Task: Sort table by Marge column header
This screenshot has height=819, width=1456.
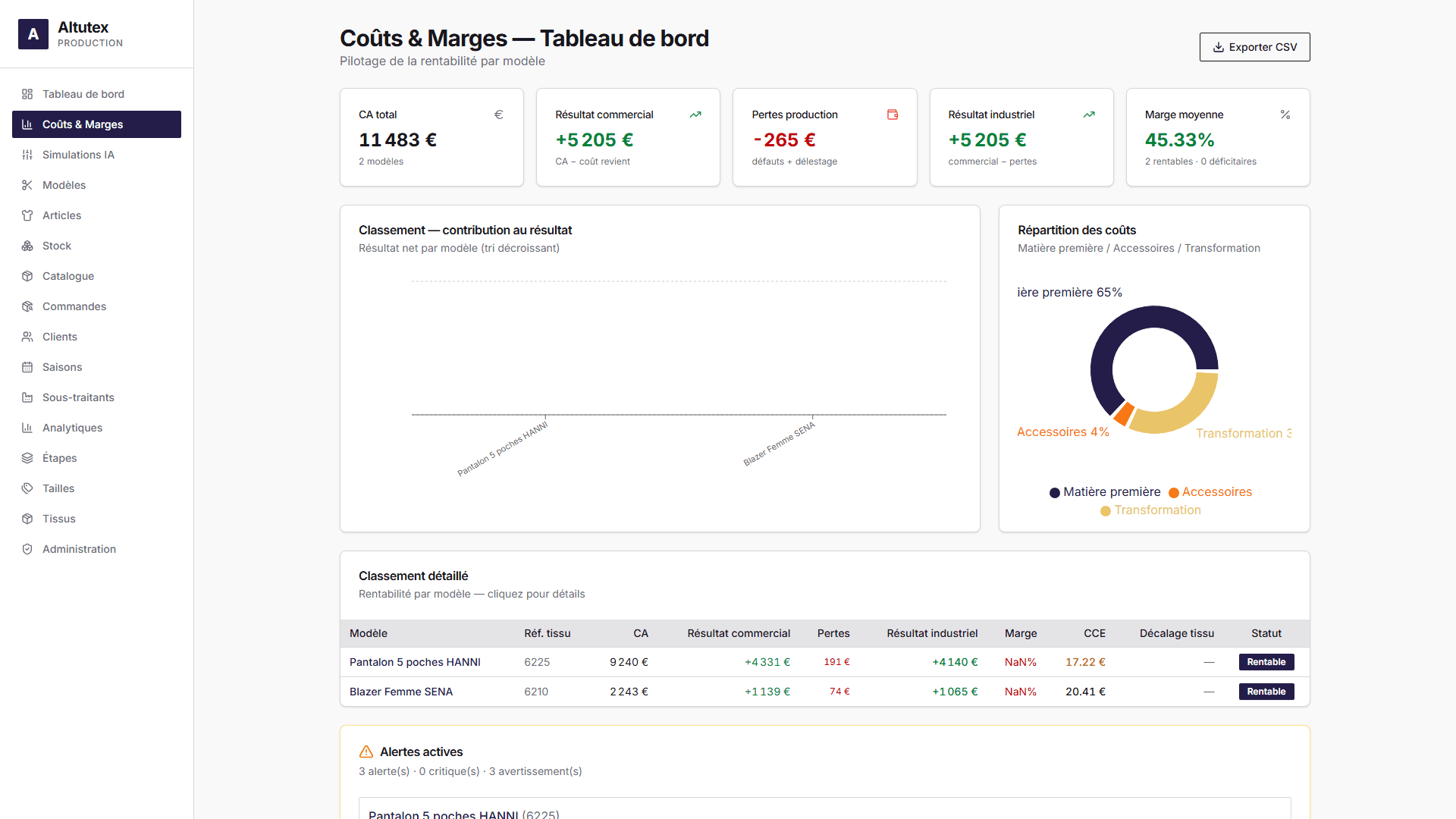Action: click(x=1020, y=633)
